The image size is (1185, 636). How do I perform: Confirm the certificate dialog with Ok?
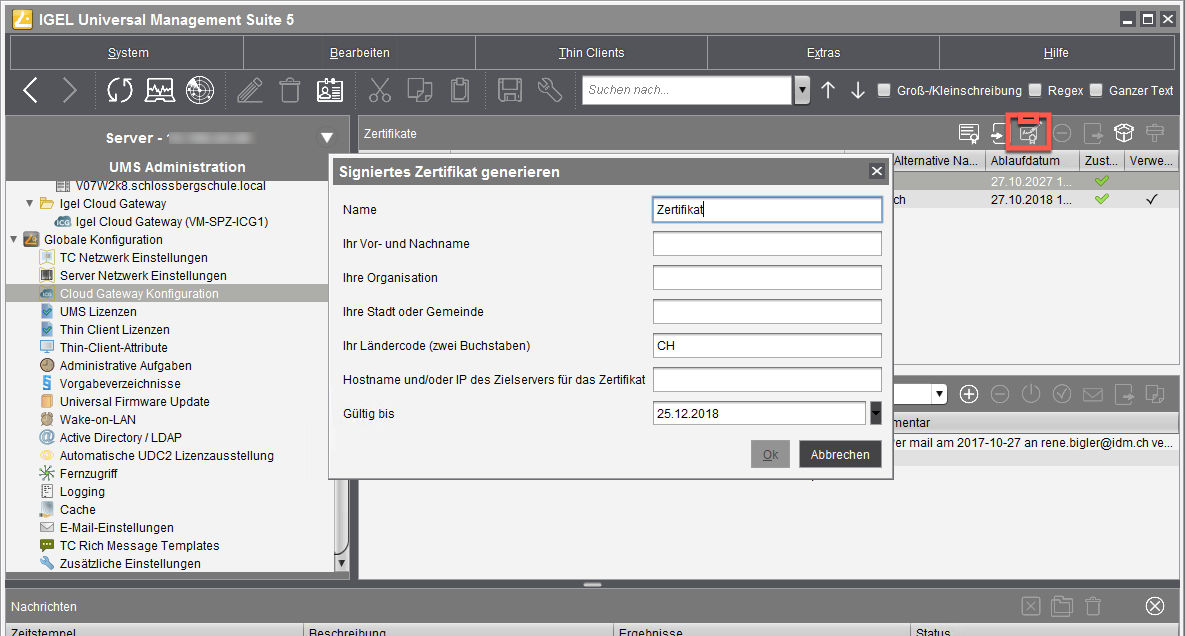pyautogui.click(x=770, y=454)
